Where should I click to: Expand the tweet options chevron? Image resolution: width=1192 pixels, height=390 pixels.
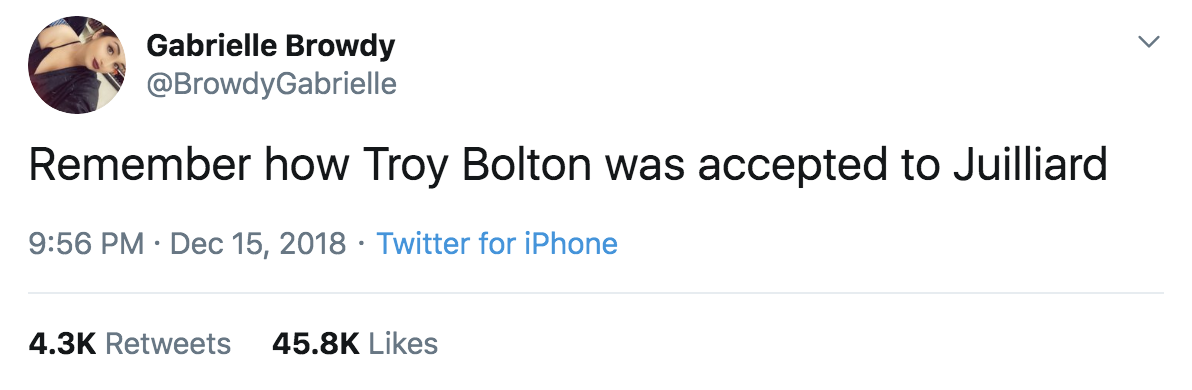1148,41
